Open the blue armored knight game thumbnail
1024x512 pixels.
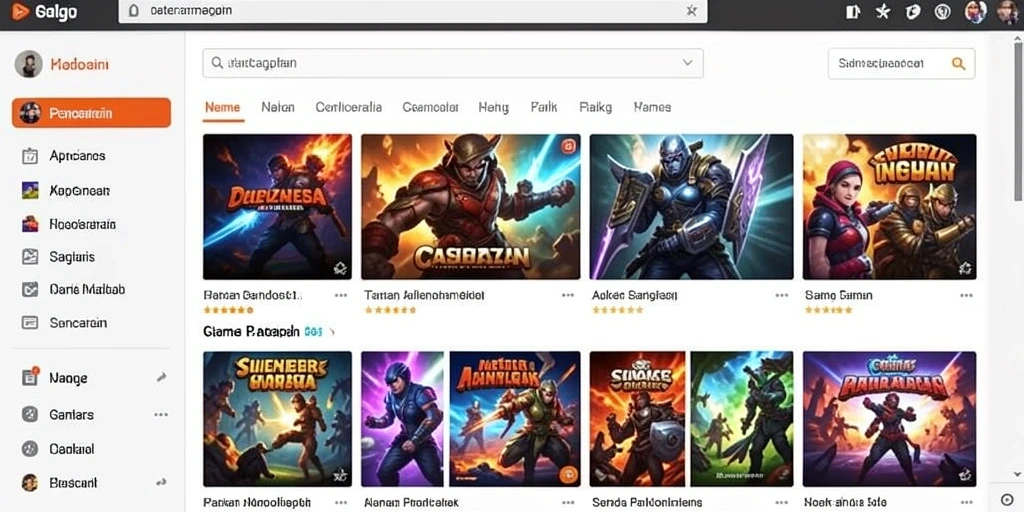click(x=691, y=207)
